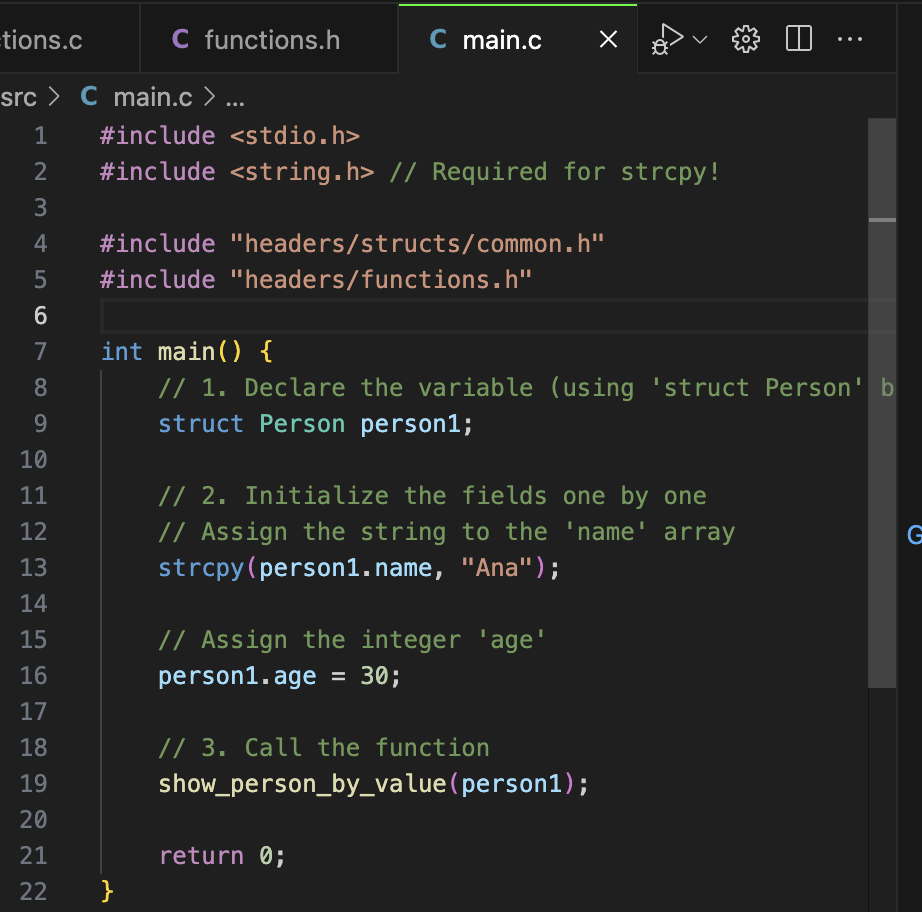Click the show_person_by_value function call
Viewport: 922px width, 912px height.
301,784
